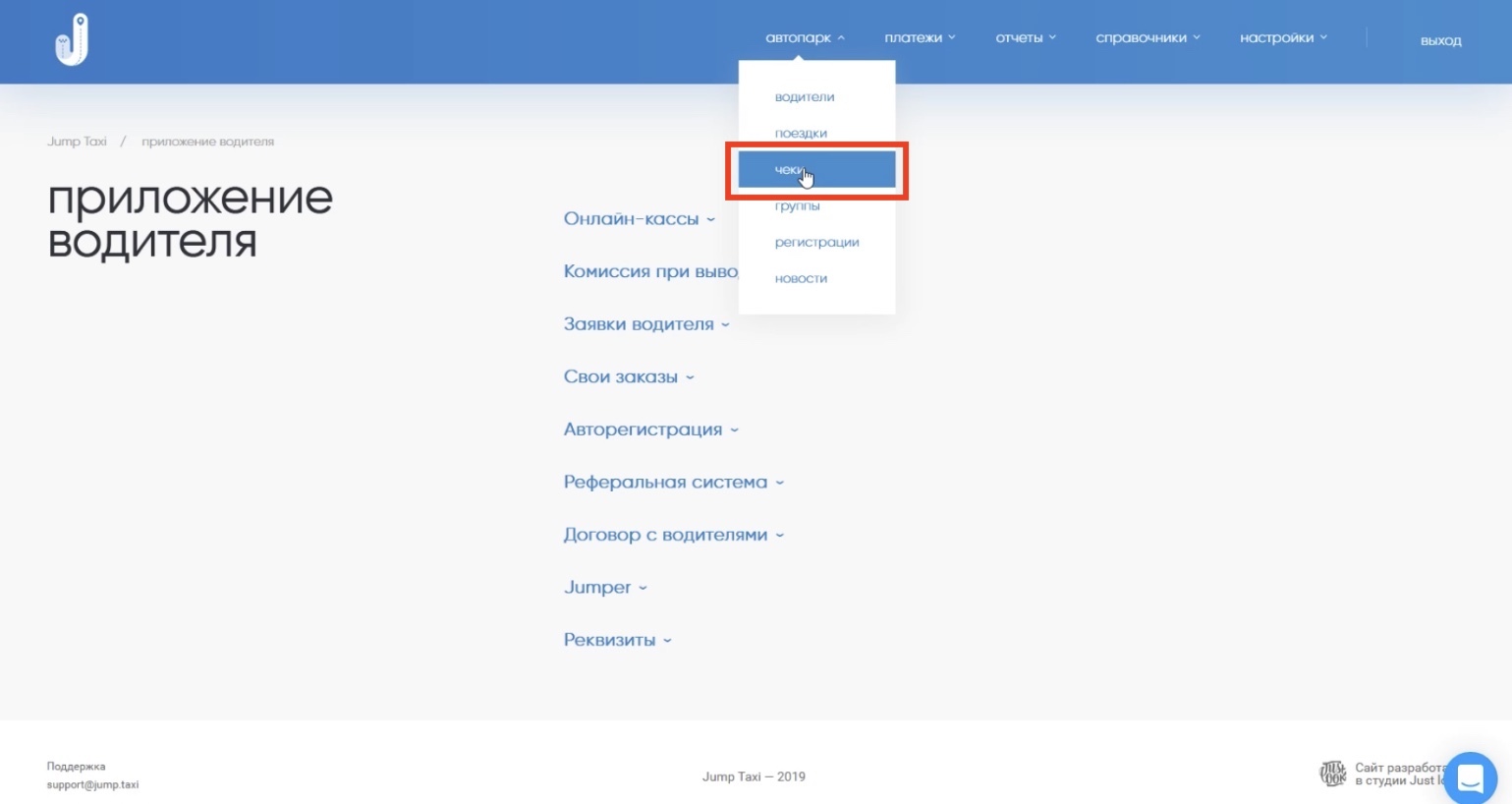
Task: Open новости from the автопарк menu
Action: [x=801, y=279]
